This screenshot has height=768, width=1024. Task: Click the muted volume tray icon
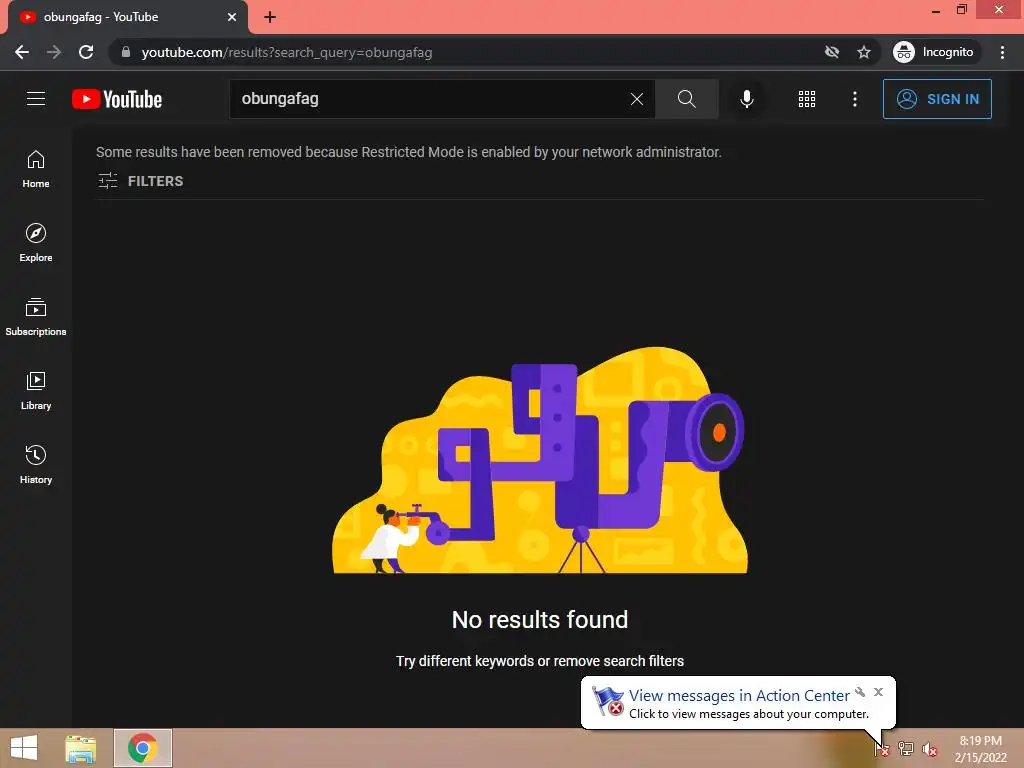coord(929,749)
